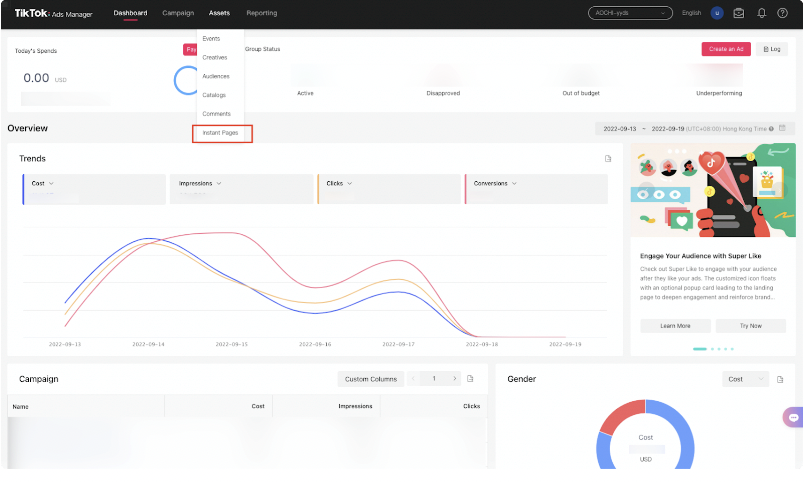
Task: Open the date range calendar icon
Action: click(783, 129)
